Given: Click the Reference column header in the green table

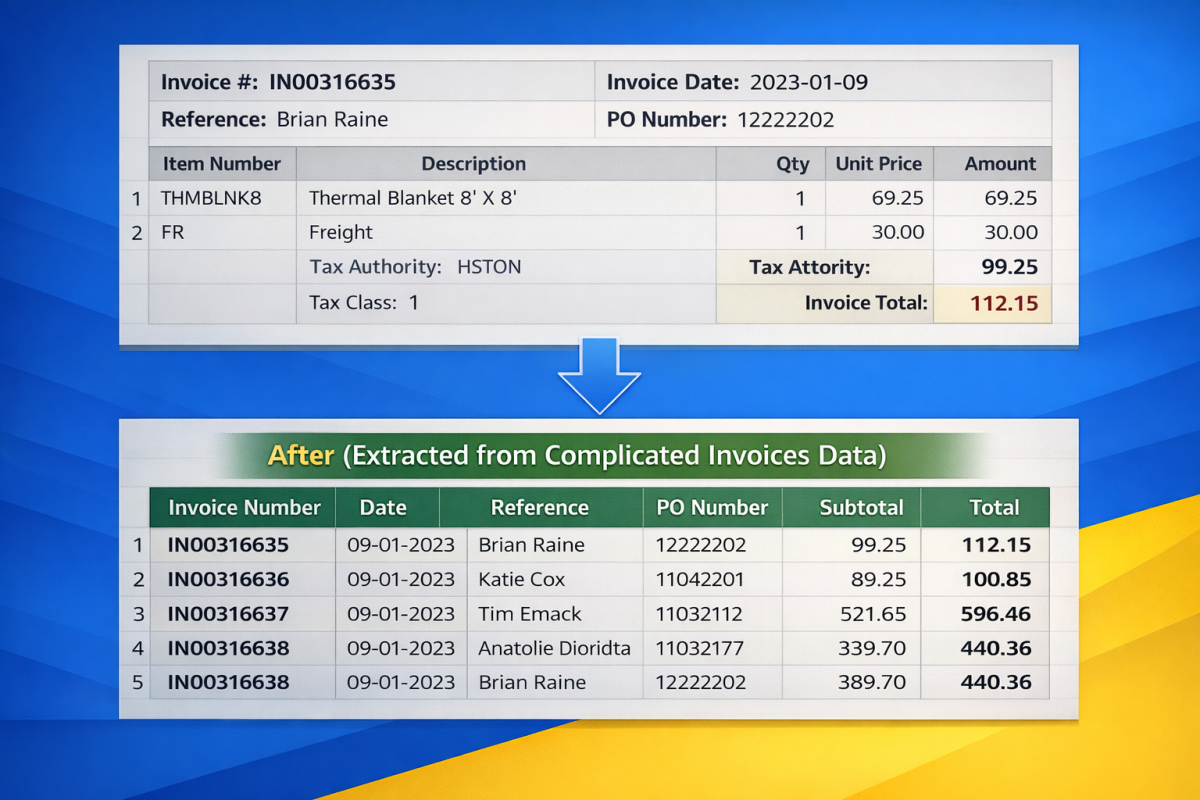Looking at the screenshot, I should (x=540, y=508).
